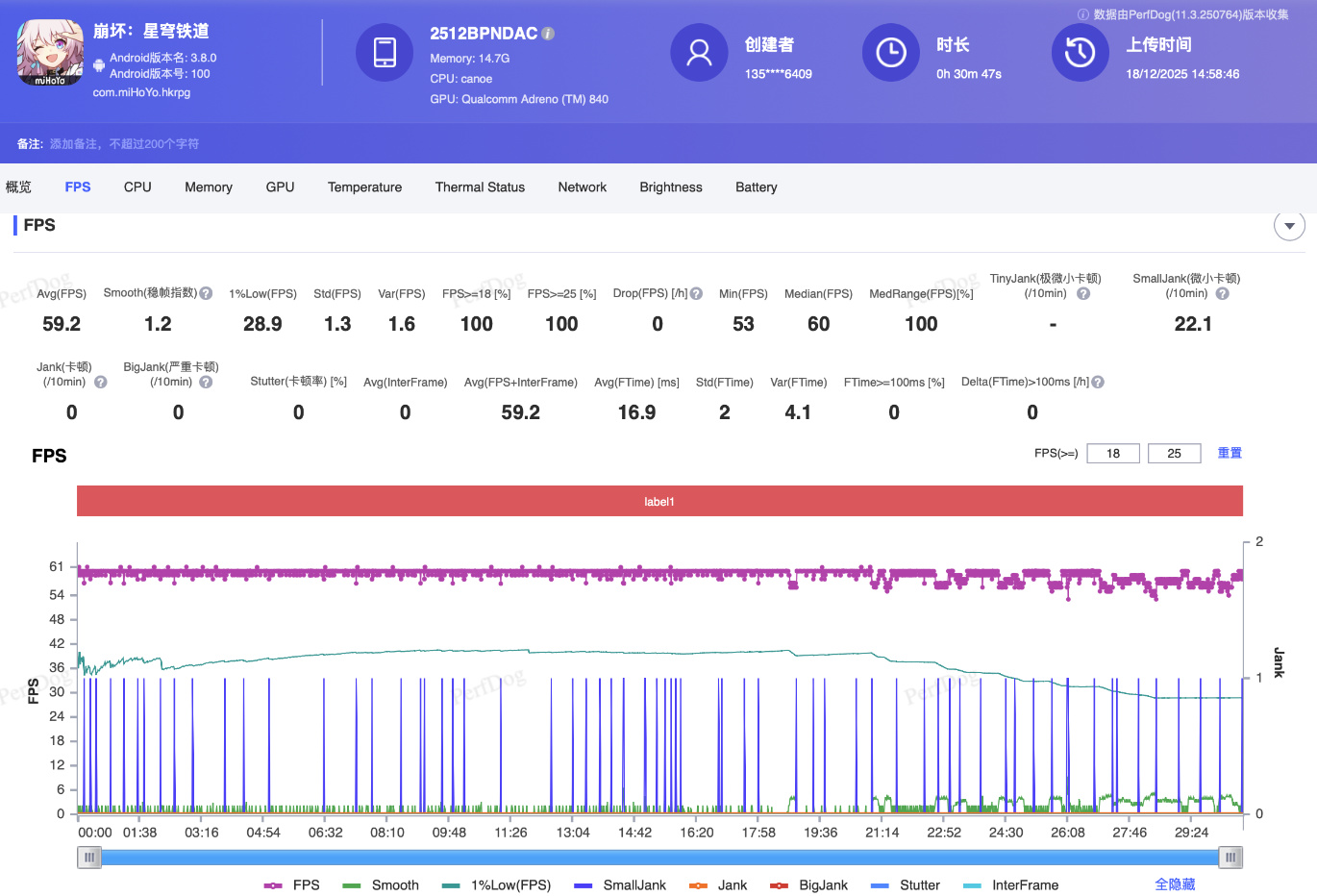Image resolution: width=1317 pixels, height=896 pixels.
Task: Click the duration clock icon
Action: 890,53
